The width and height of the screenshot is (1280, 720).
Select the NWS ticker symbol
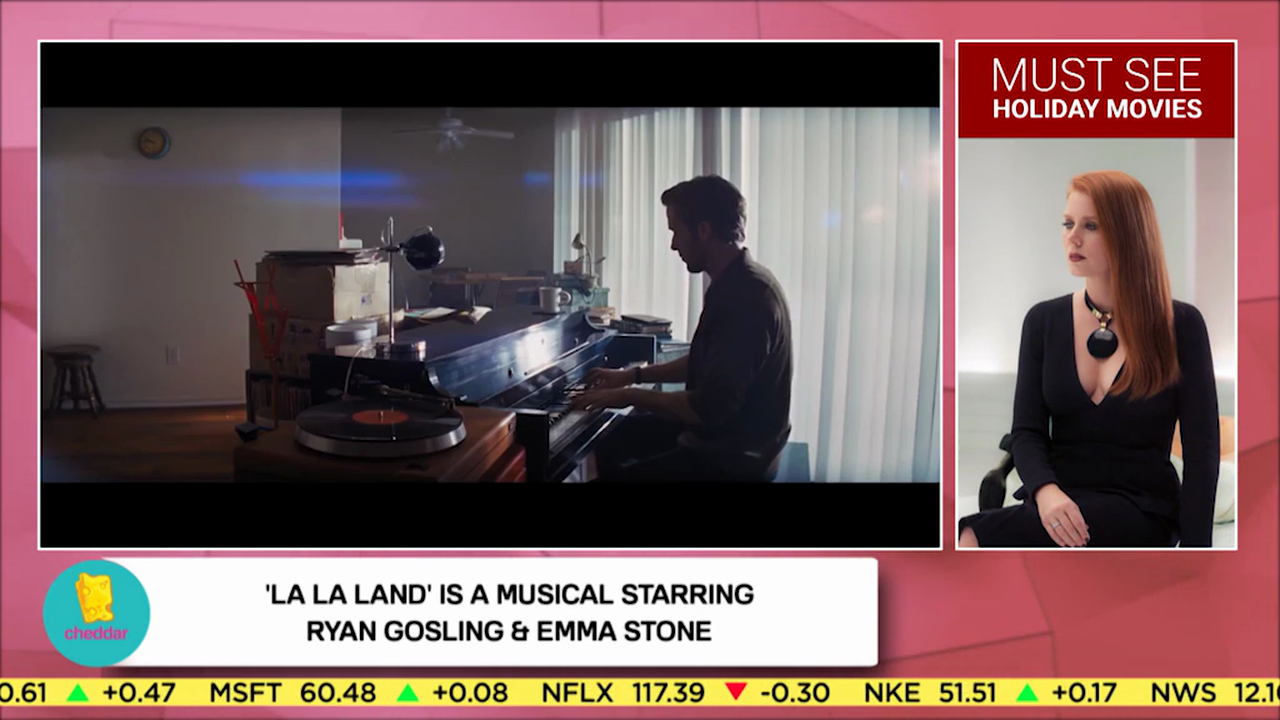click(x=1183, y=692)
